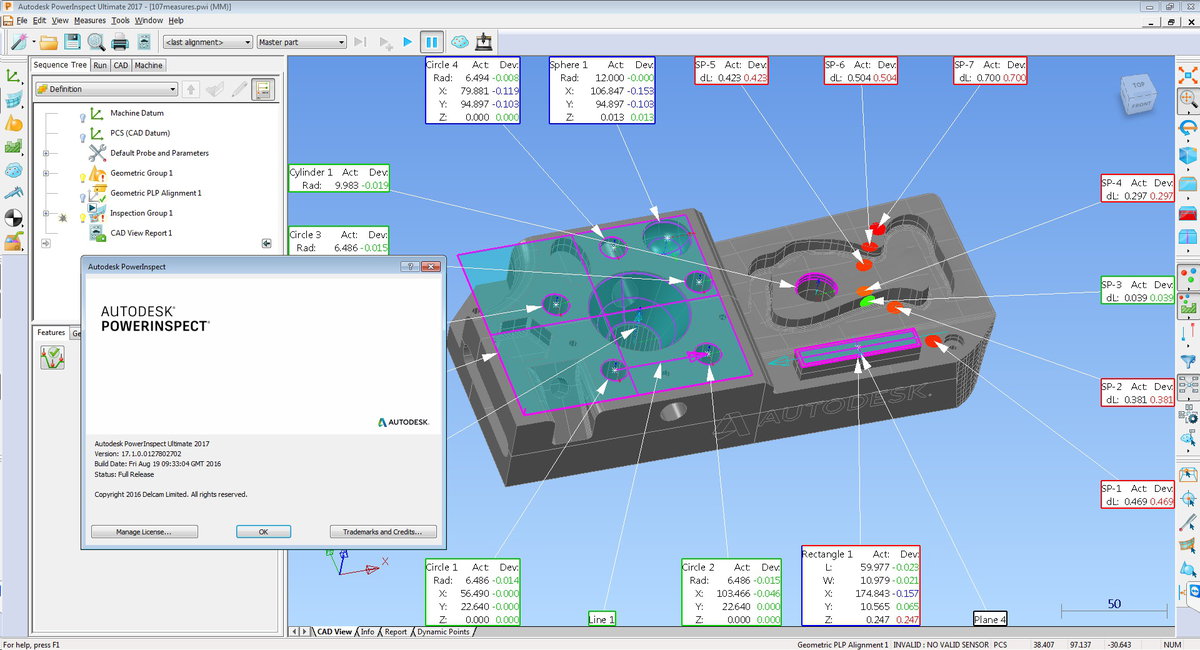Click the machine probe icon at toolbar end

click(484, 42)
